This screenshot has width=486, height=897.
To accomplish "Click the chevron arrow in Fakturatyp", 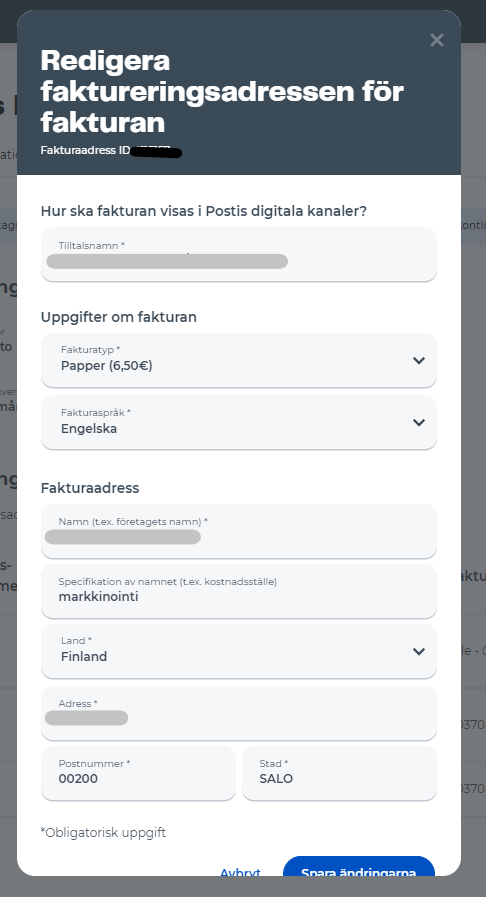I will coord(419,360).
